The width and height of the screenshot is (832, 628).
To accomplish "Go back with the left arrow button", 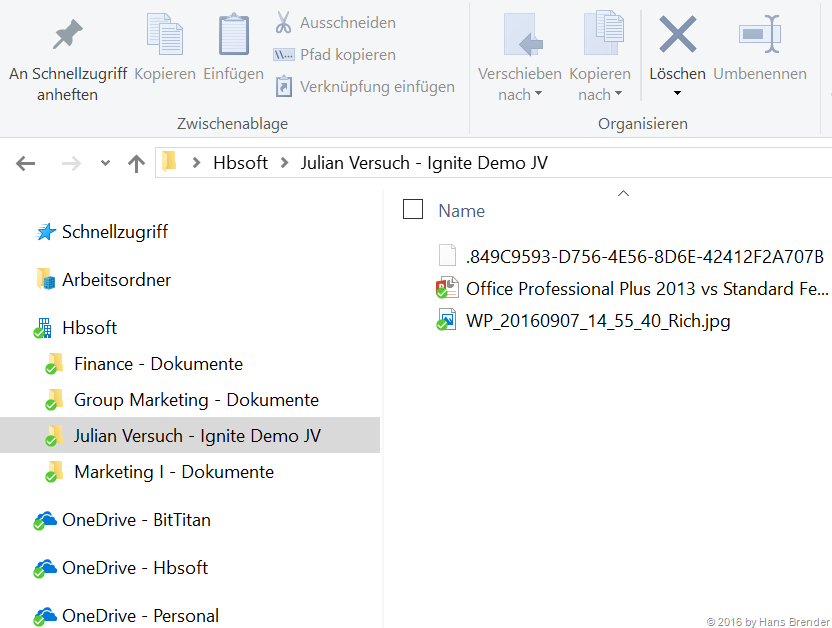I will pyautogui.click(x=26, y=164).
